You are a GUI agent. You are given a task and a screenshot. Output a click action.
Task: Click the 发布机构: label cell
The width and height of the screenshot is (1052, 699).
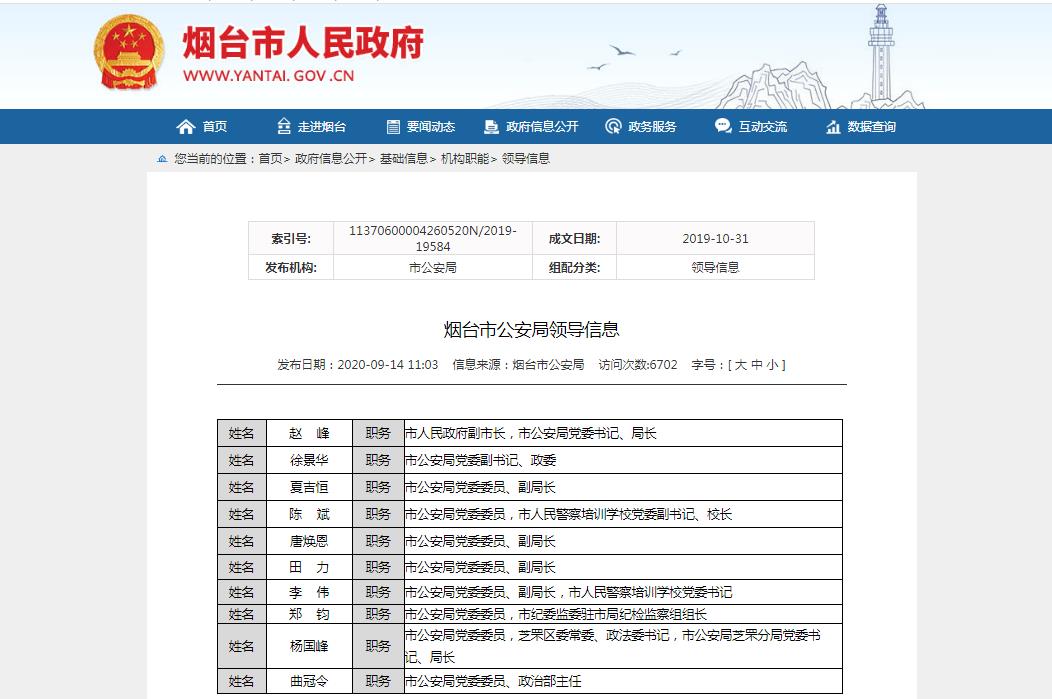tap(291, 268)
